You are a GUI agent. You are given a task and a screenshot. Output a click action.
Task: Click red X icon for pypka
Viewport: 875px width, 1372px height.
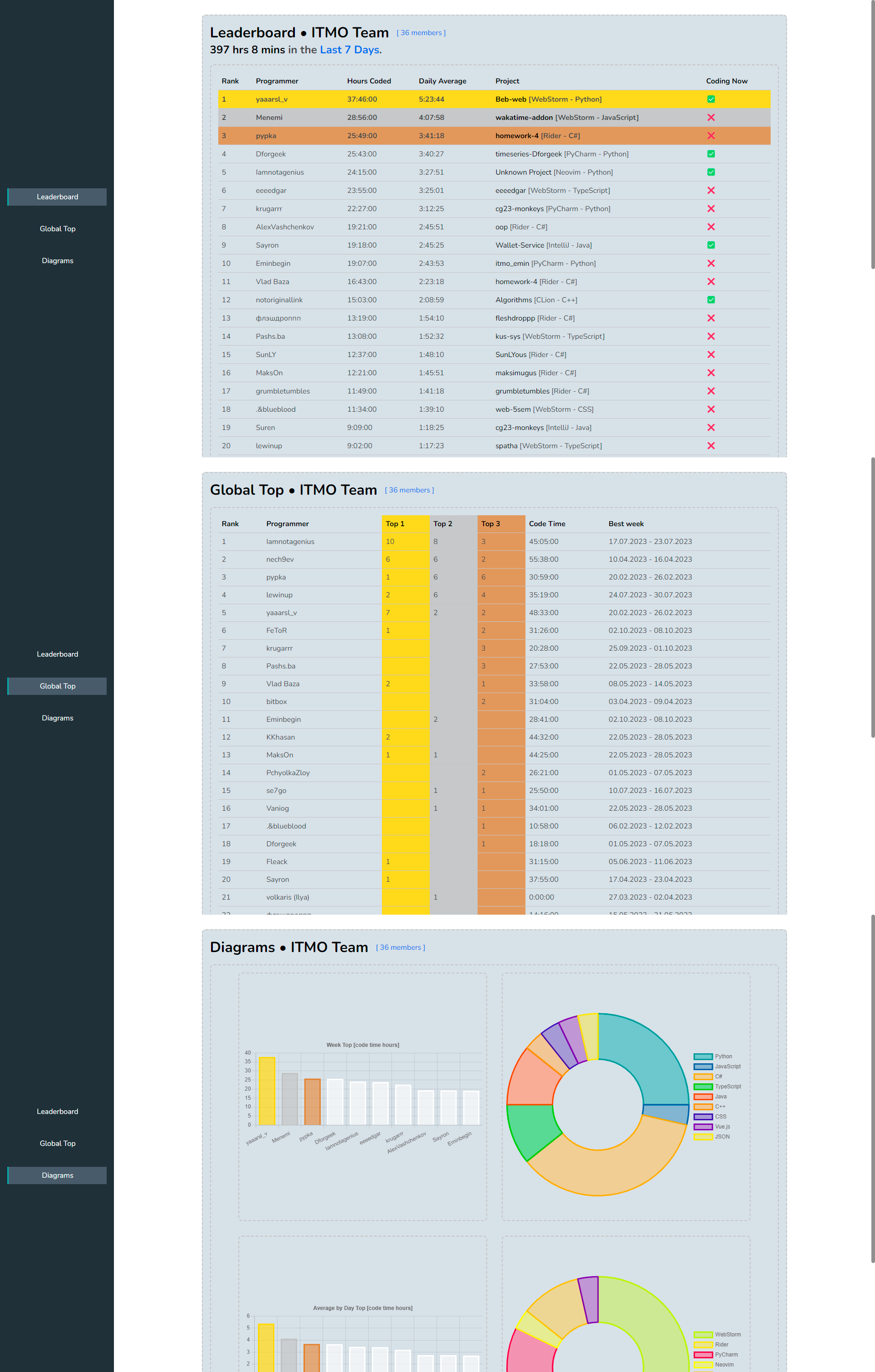pos(710,135)
